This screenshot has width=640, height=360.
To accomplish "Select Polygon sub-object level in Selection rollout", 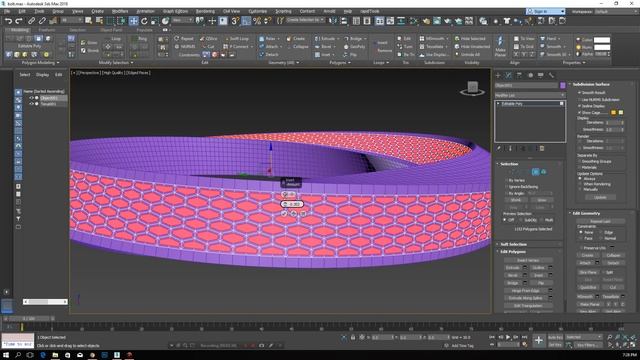I will (x=536, y=172).
